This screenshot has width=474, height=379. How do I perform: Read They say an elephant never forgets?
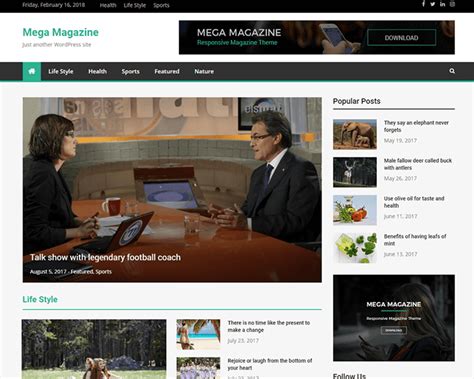tap(416, 126)
